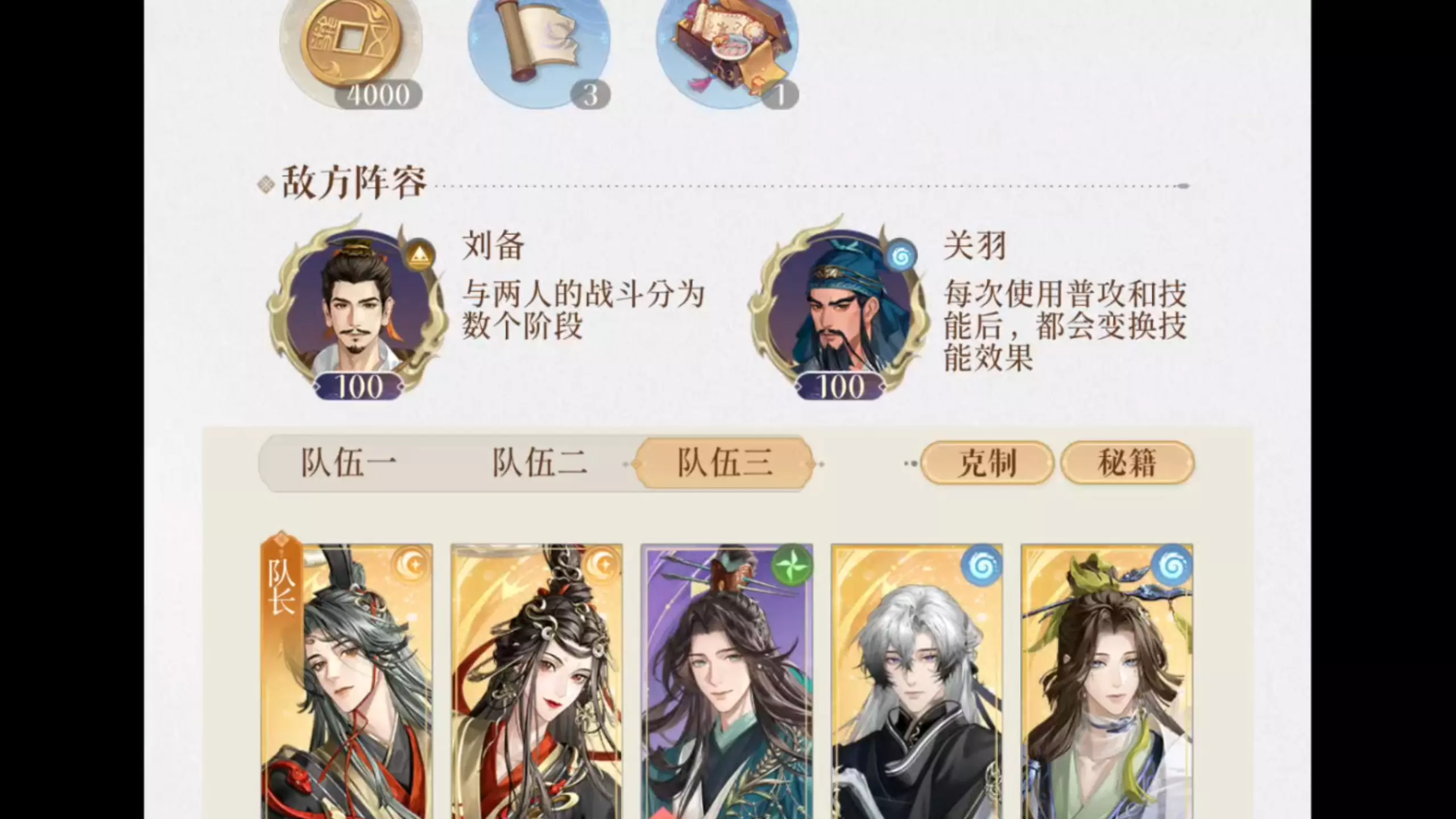Select the fifth card with brown-haired character

pos(1107,681)
